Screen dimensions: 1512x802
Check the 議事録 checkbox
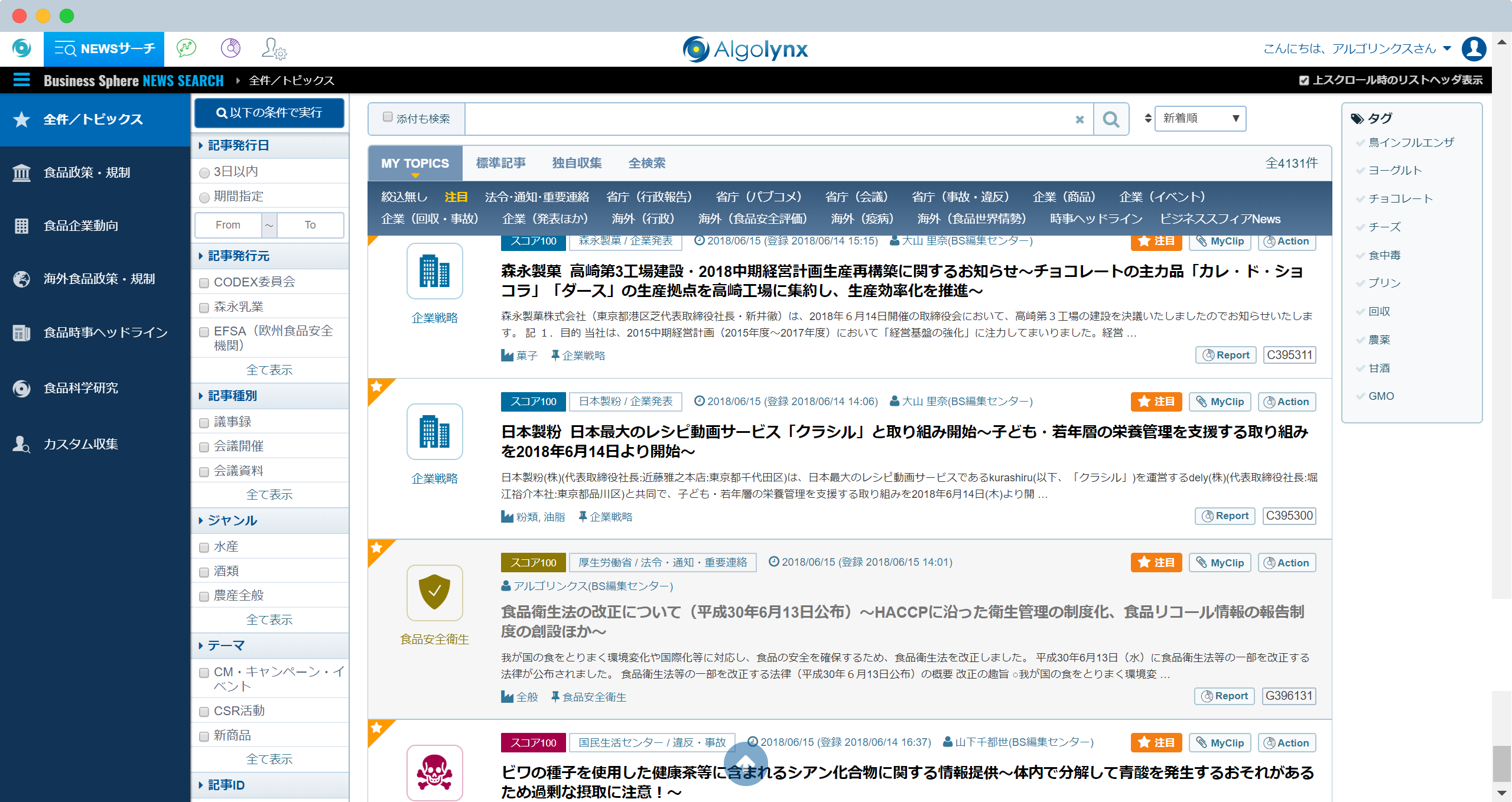point(204,423)
